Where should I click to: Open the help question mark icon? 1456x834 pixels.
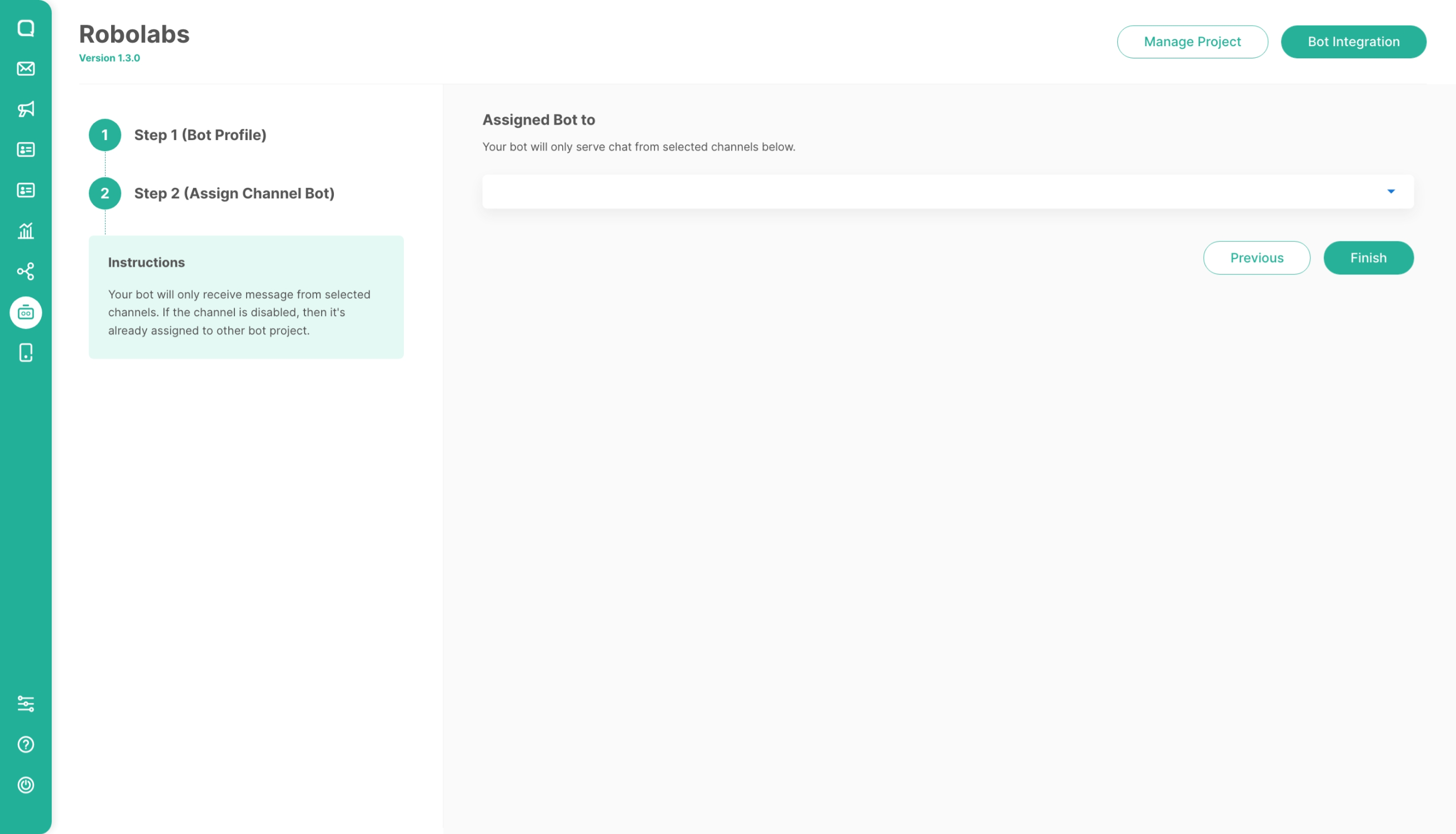[x=26, y=744]
